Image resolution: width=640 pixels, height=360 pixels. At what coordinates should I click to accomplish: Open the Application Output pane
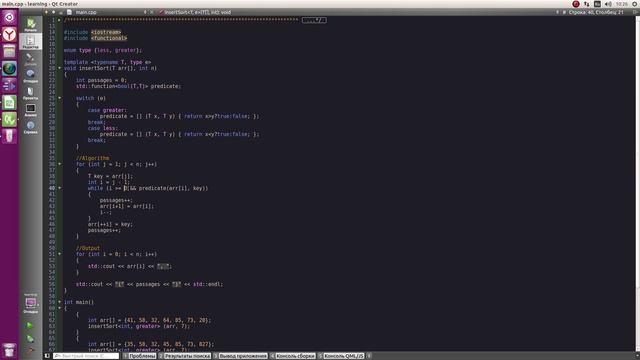click(241, 356)
